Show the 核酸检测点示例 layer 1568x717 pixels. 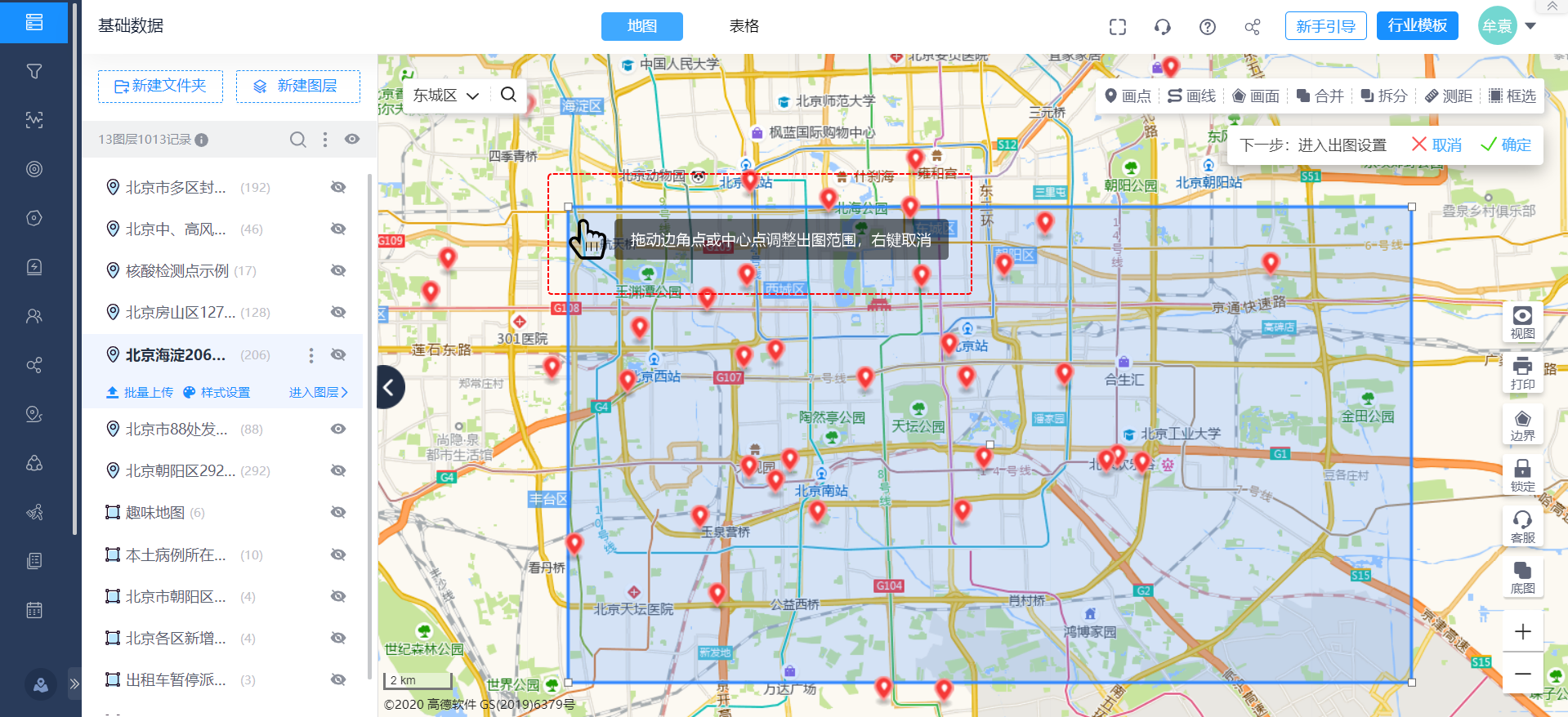[x=338, y=270]
